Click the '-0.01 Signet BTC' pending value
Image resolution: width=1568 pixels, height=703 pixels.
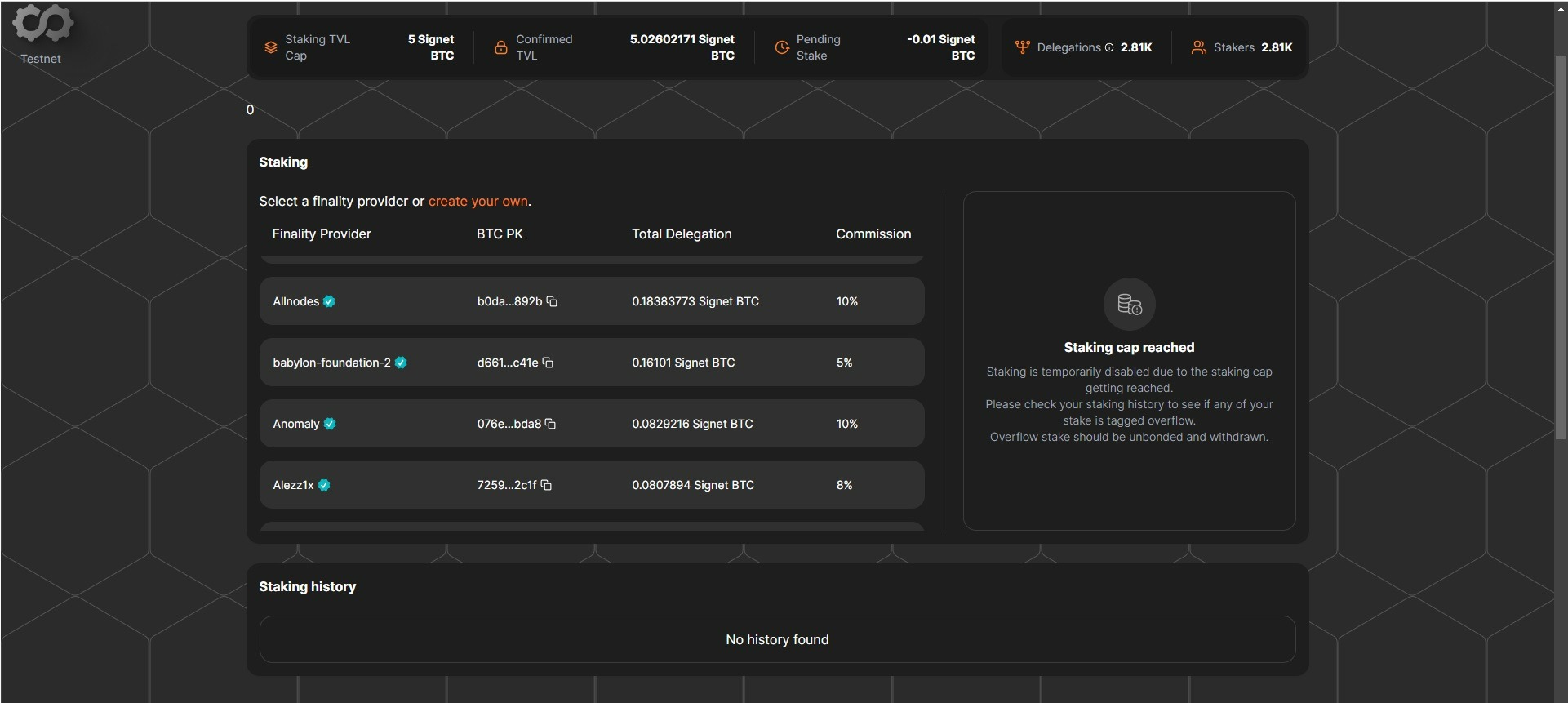click(x=941, y=47)
